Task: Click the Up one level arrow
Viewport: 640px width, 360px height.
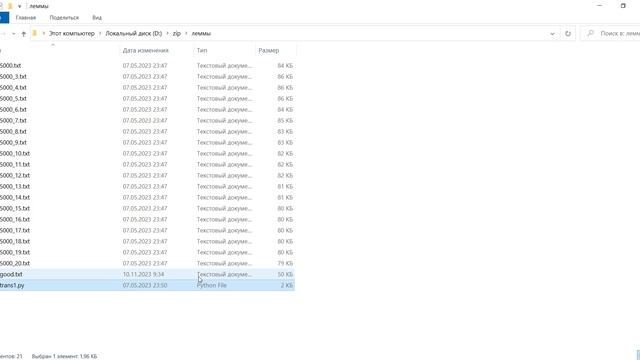Action: pyautogui.click(x=24, y=33)
